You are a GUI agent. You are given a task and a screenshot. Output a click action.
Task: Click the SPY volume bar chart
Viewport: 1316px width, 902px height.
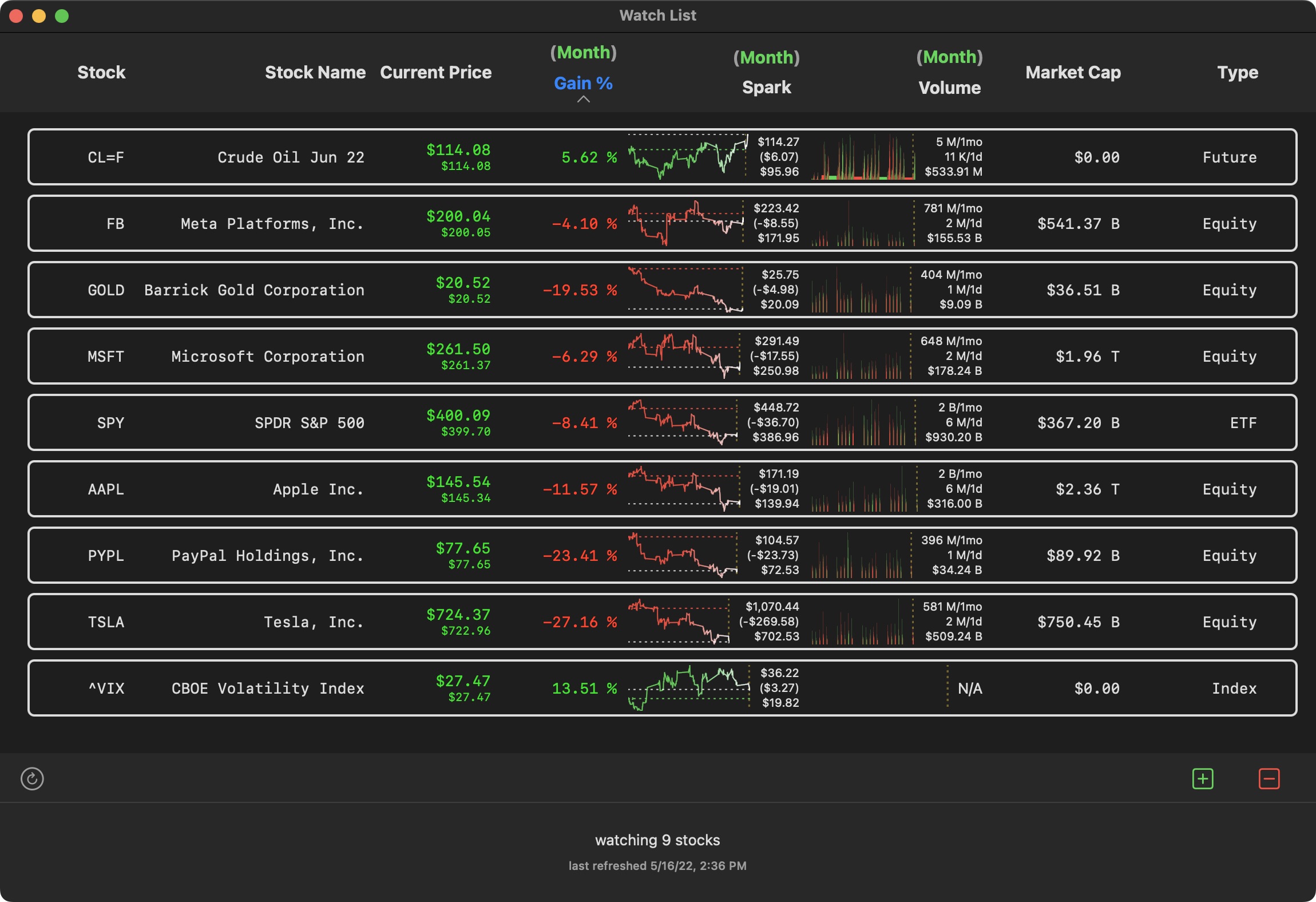tap(863, 422)
